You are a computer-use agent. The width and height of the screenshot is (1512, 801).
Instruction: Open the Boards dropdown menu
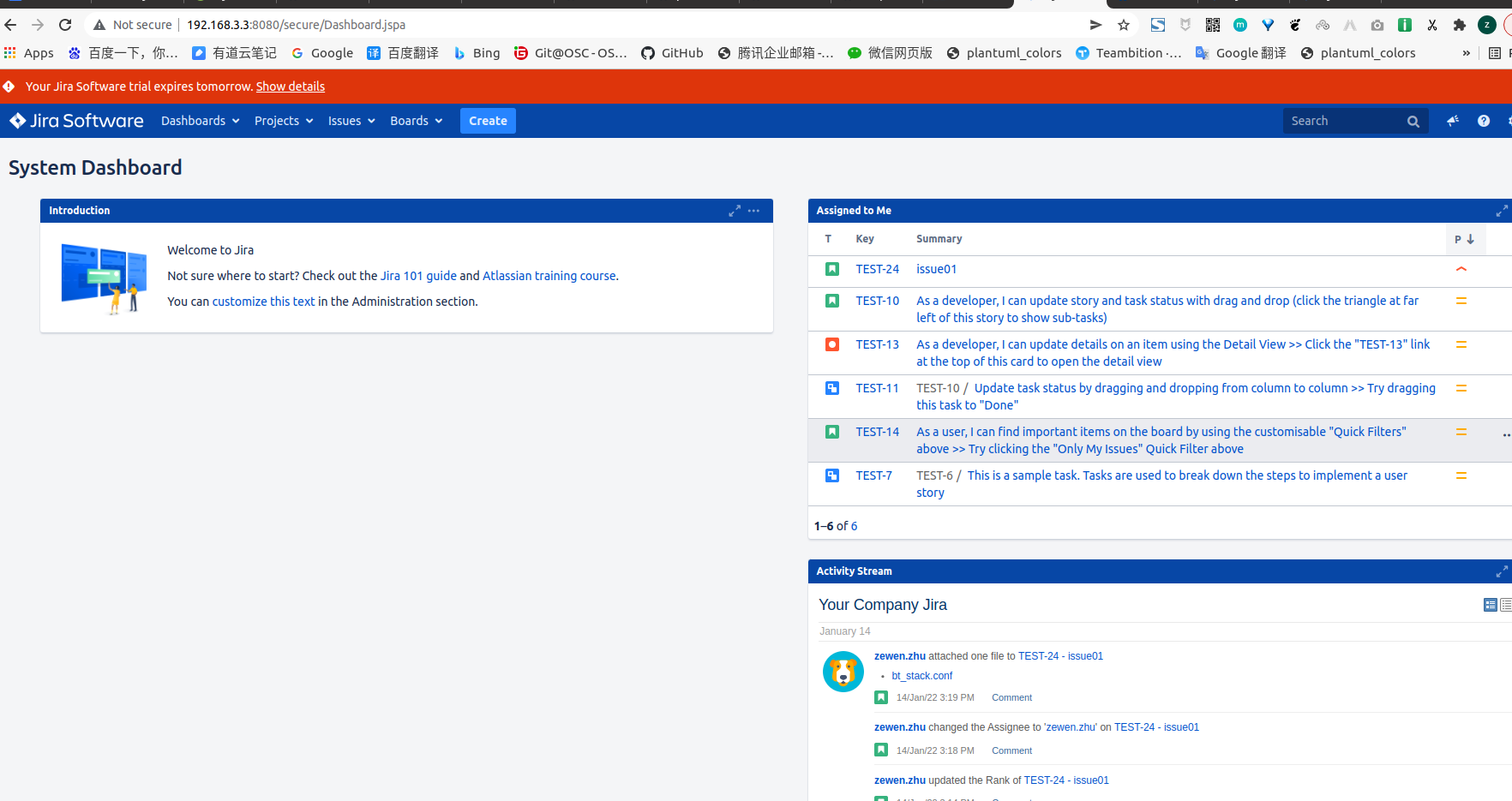point(417,121)
